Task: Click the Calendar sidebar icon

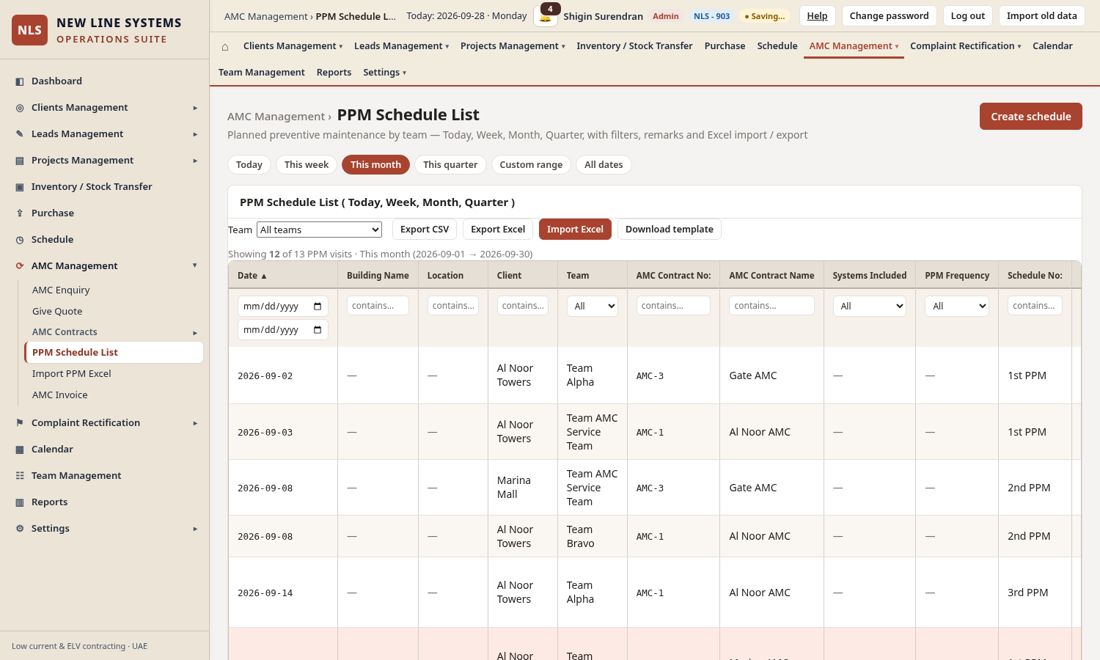Action: (20, 450)
